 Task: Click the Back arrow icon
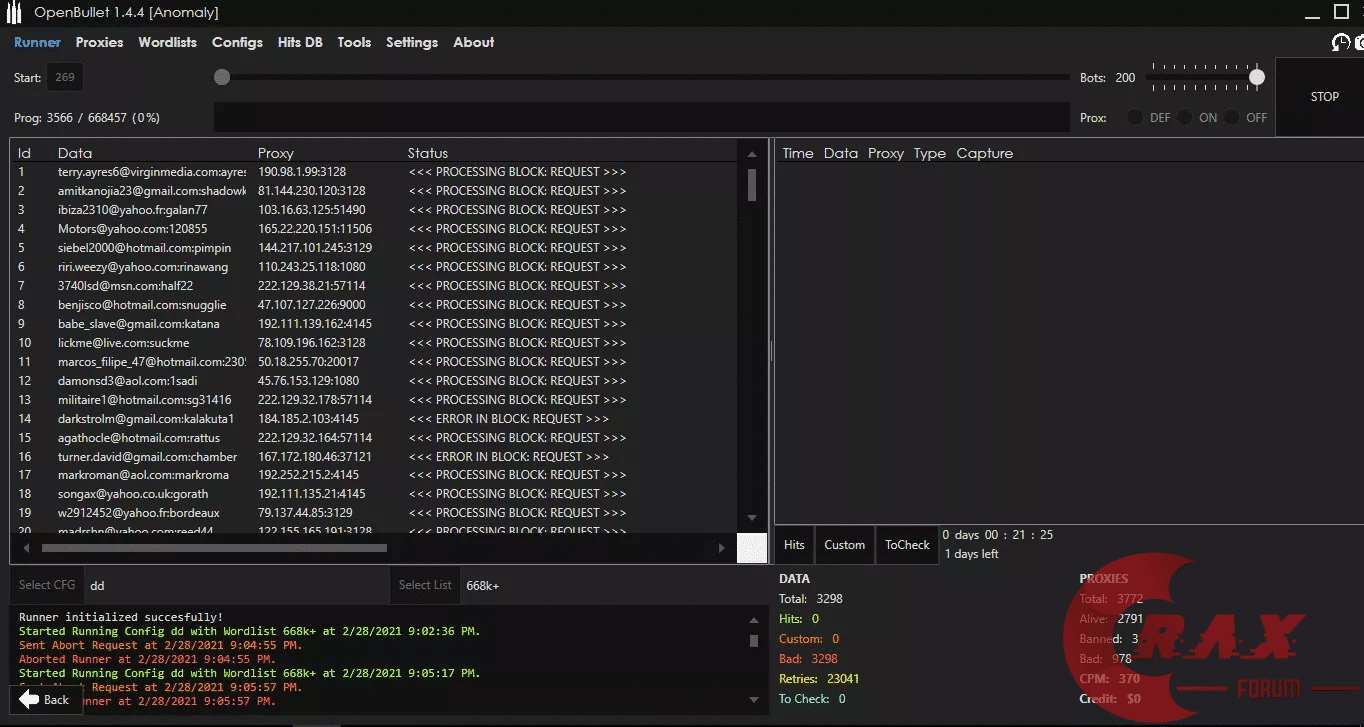pyautogui.click(x=30, y=699)
